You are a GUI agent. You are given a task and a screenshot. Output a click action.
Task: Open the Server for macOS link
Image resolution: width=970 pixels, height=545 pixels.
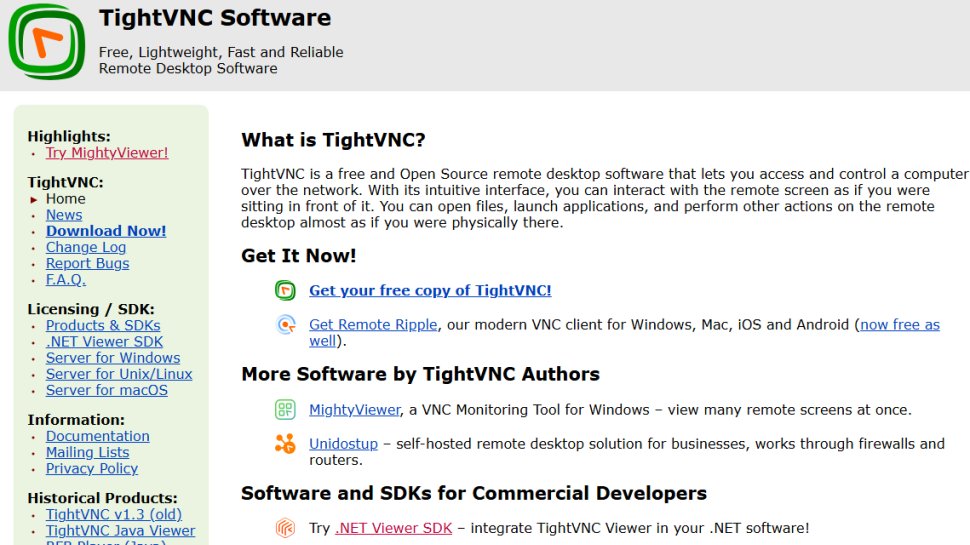(x=106, y=390)
